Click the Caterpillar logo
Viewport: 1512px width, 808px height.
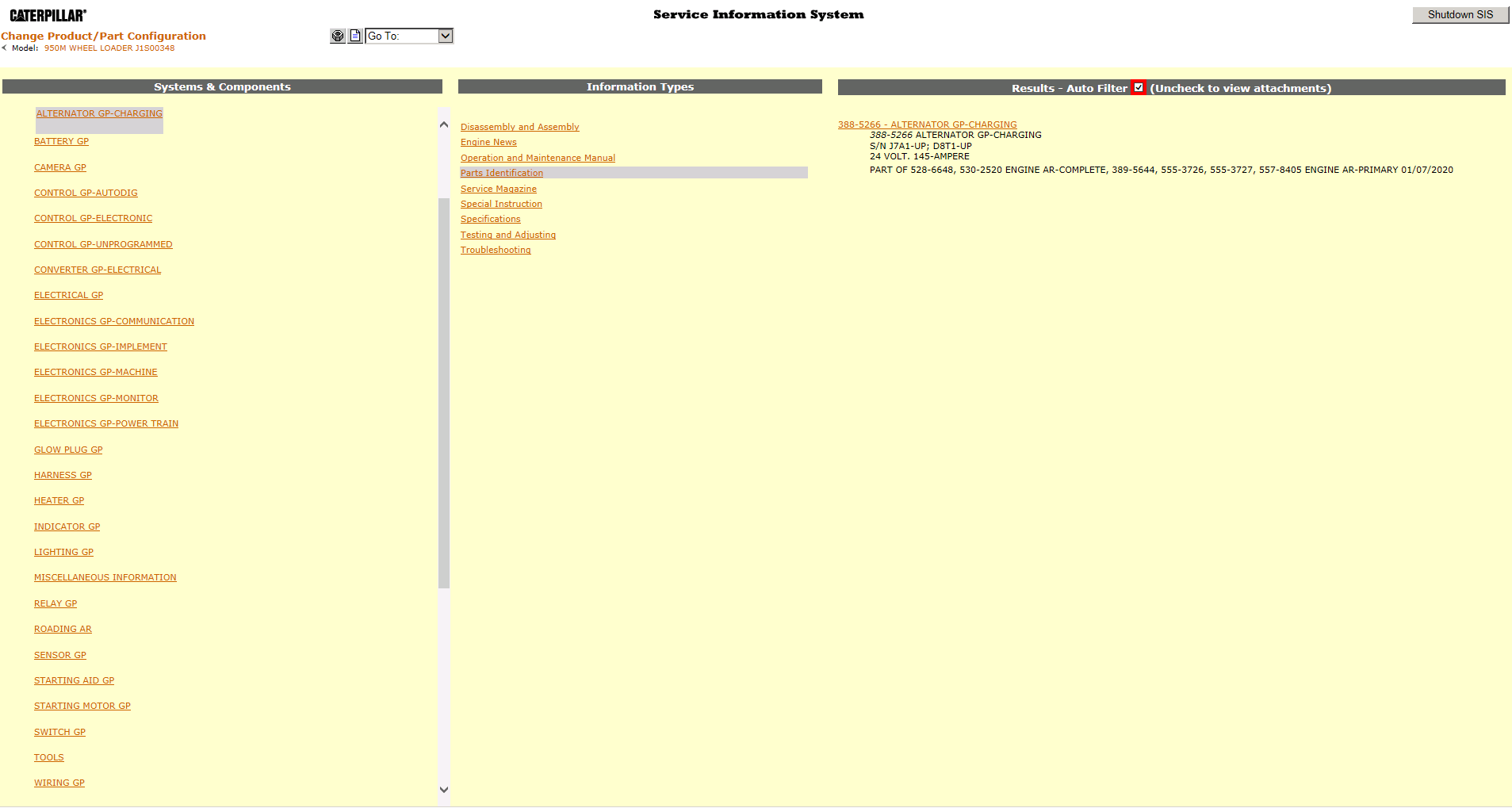point(48,15)
